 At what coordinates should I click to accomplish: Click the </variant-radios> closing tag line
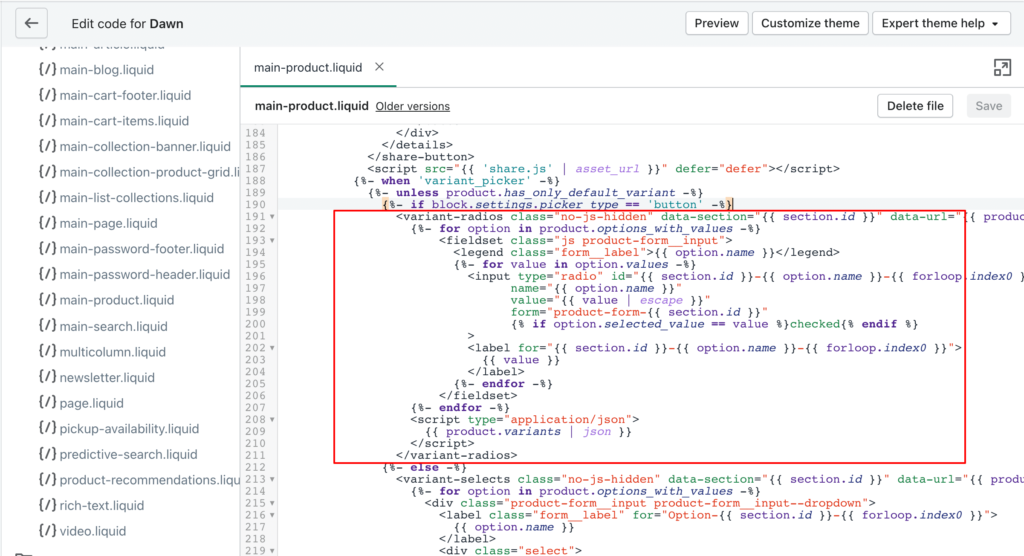456,455
